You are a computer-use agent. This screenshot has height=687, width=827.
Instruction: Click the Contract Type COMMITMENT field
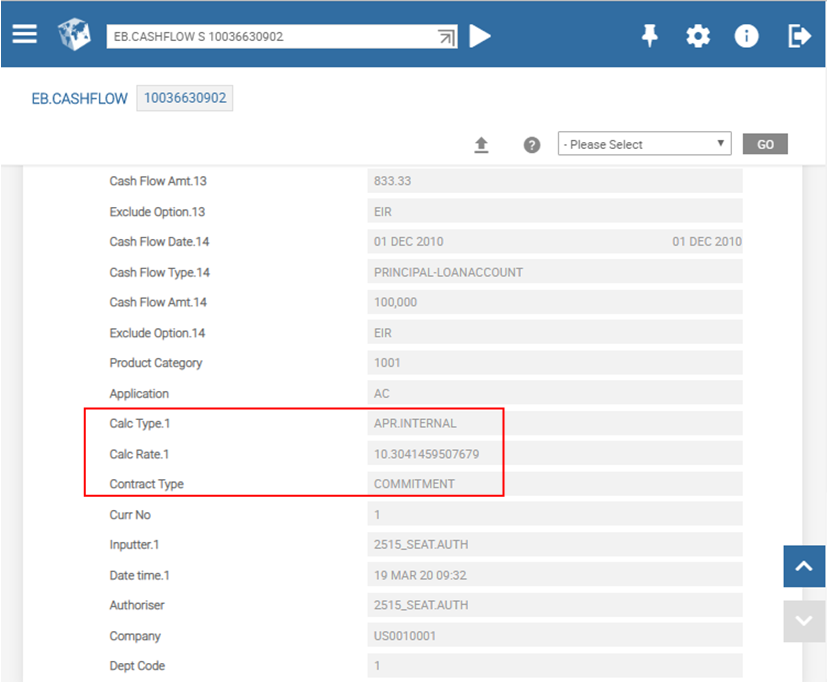click(554, 484)
